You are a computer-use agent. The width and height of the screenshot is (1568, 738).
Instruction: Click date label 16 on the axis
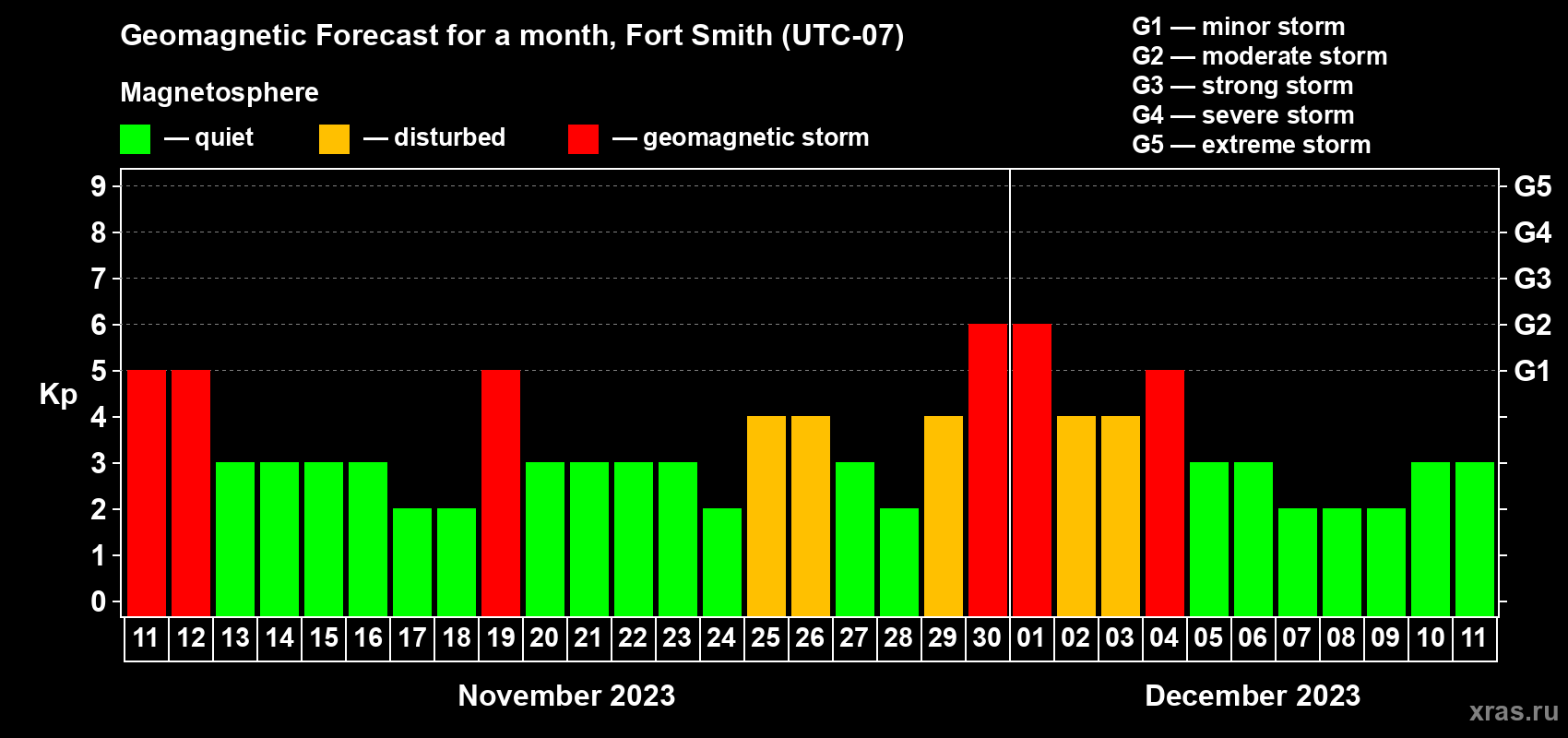tap(368, 638)
